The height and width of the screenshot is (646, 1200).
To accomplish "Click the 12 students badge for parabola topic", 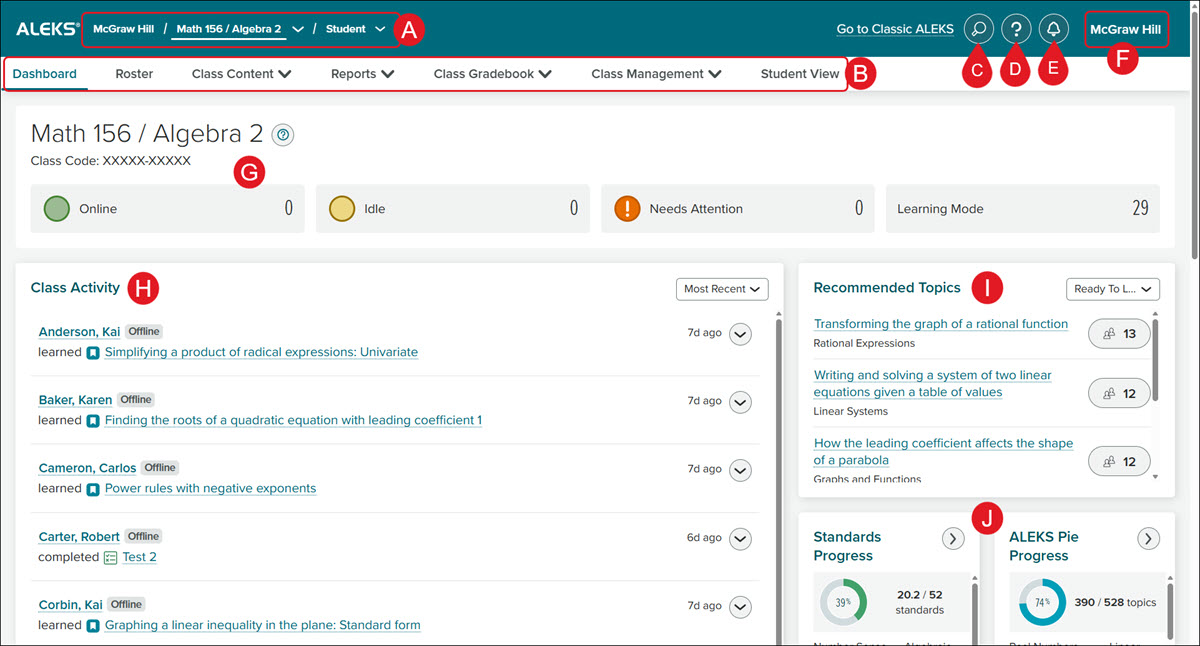I will tap(1119, 461).
